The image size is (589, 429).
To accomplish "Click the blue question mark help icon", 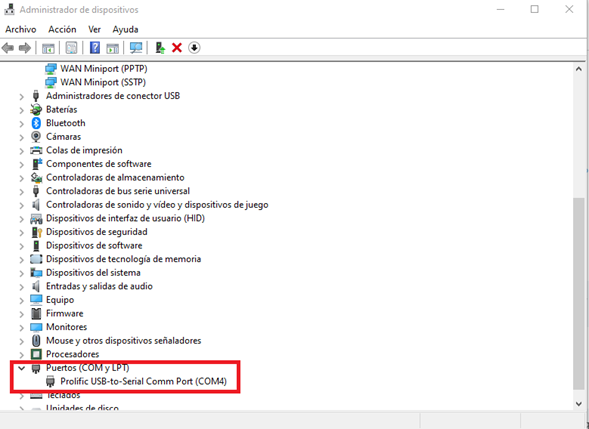I will coord(95,48).
